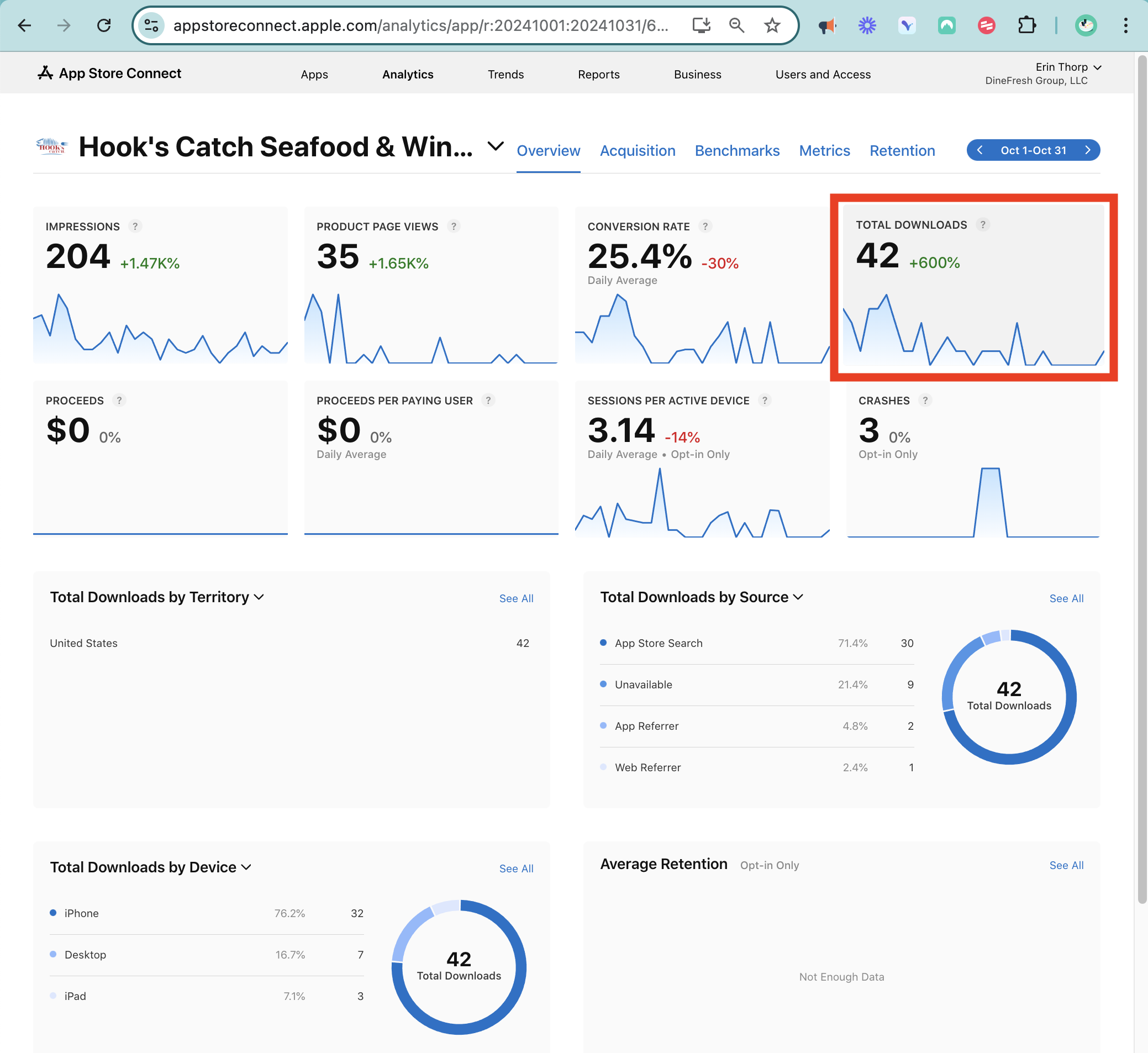
Task: Expand the app selector chevron
Action: point(496,146)
